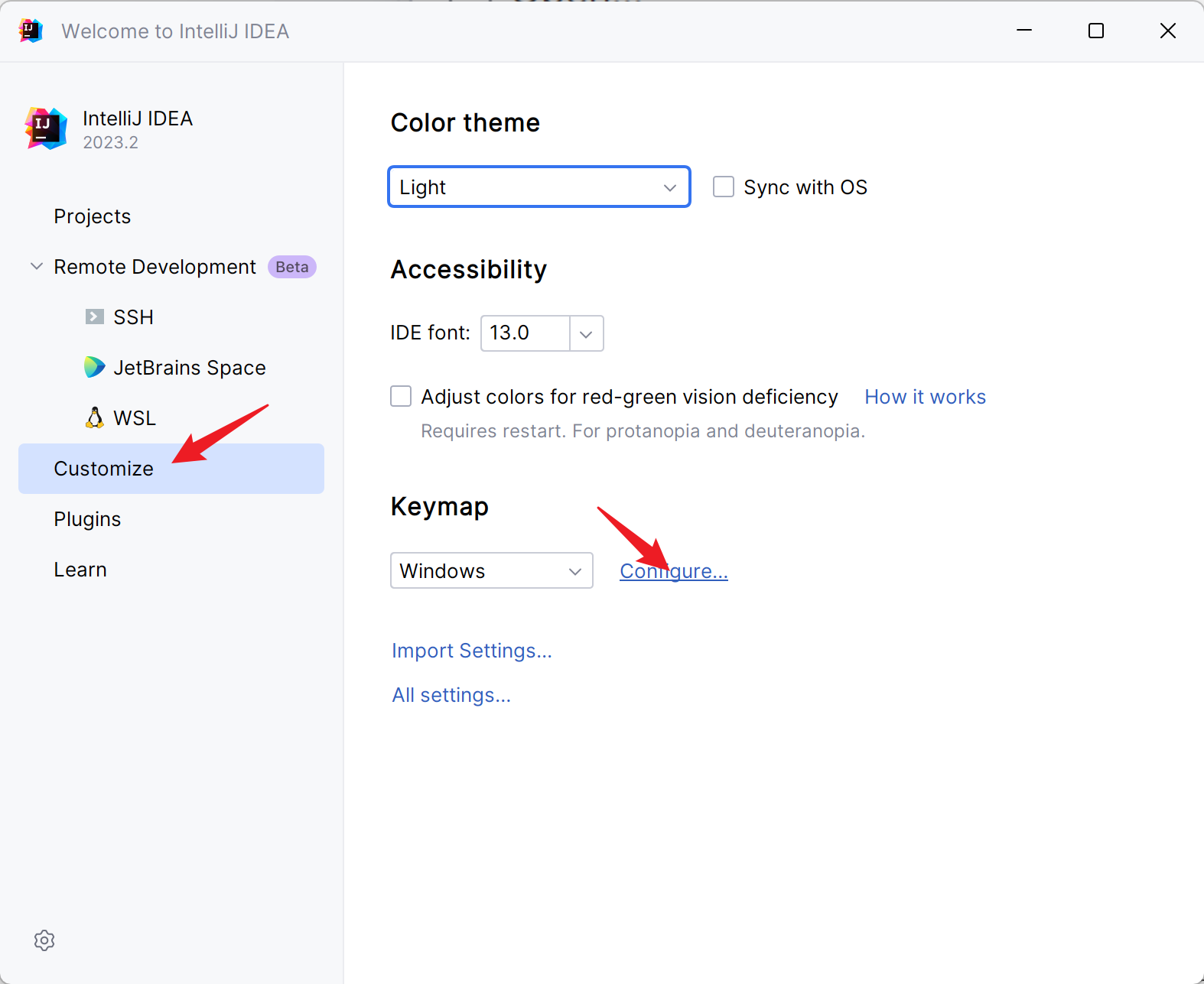The height and width of the screenshot is (984, 1204).
Task: Select Customize in the sidebar
Action: point(171,469)
